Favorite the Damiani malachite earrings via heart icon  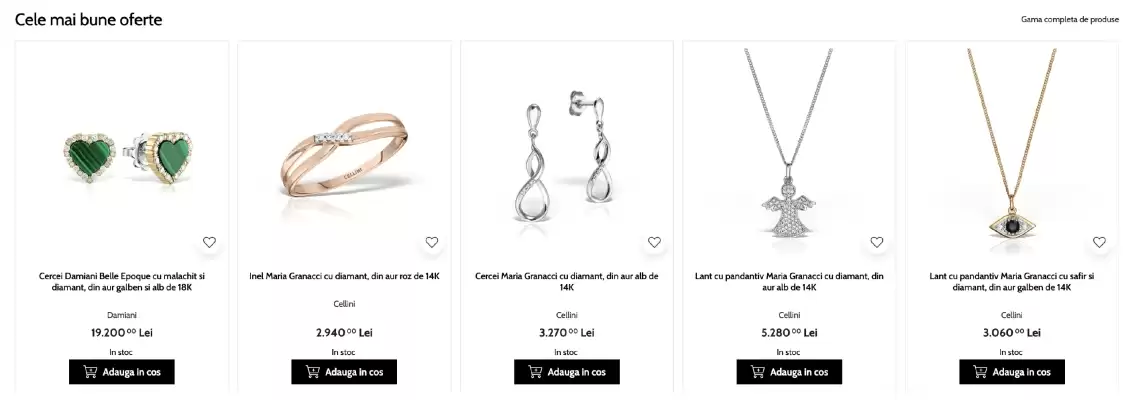point(209,242)
